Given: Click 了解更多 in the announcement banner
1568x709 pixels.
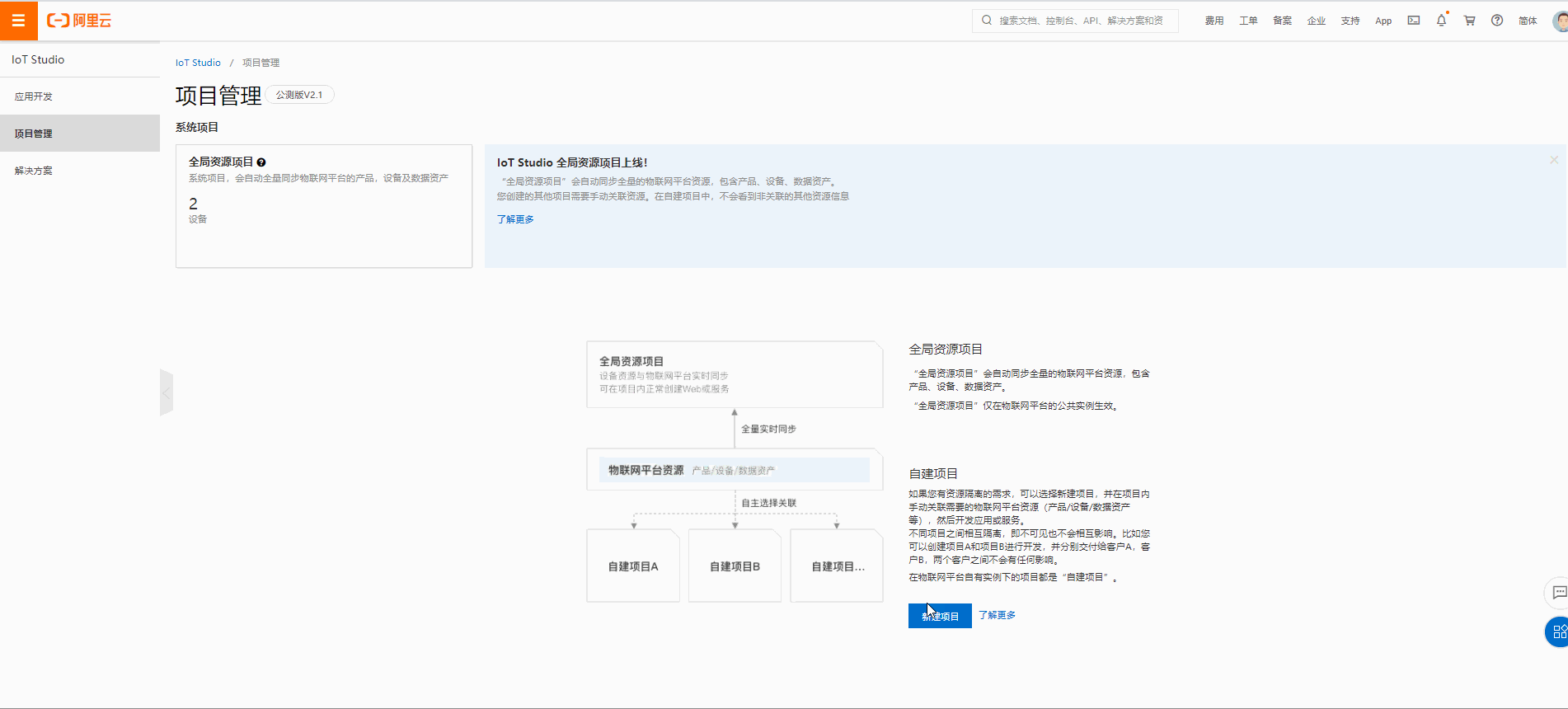Looking at the screenshot, I should [515, 219].
